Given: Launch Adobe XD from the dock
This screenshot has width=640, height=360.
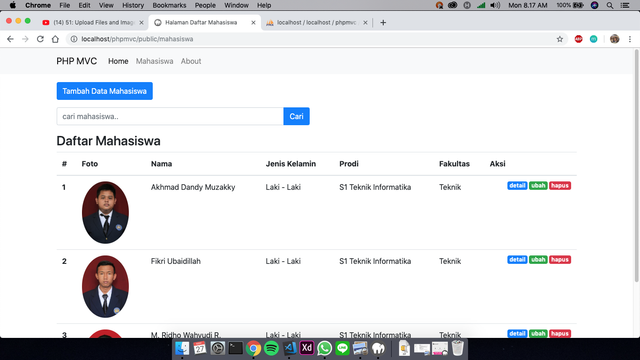Looking at the screenshot, I should pos(307,348).
